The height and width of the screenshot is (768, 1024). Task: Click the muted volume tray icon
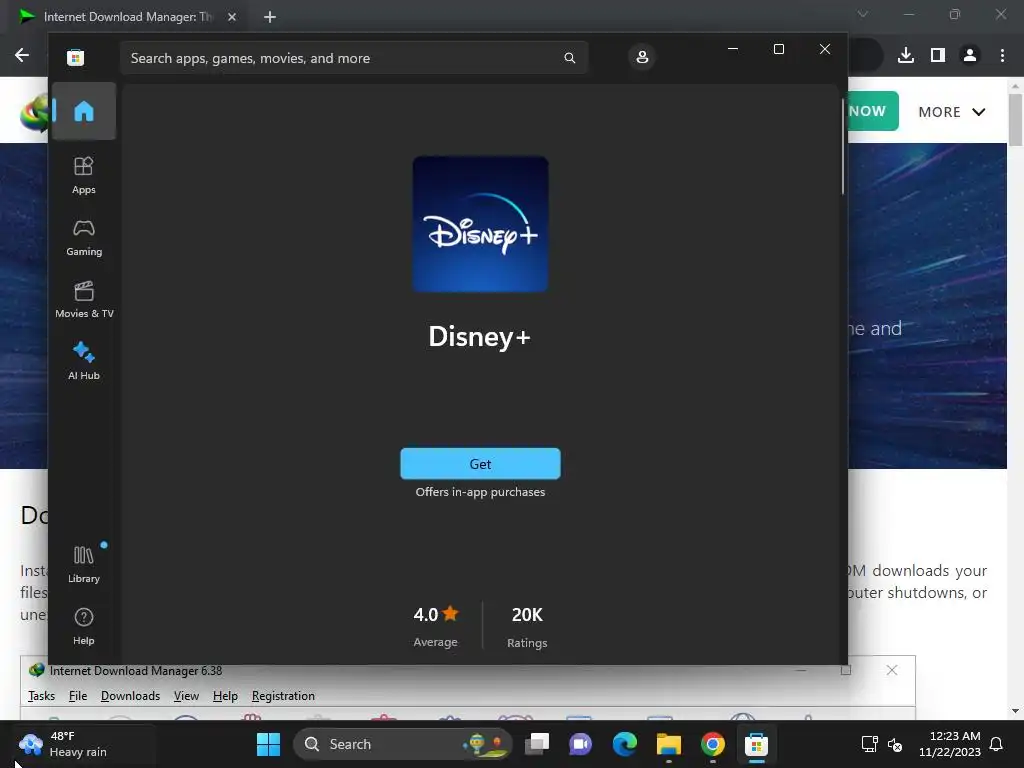(x=895, y=744)
